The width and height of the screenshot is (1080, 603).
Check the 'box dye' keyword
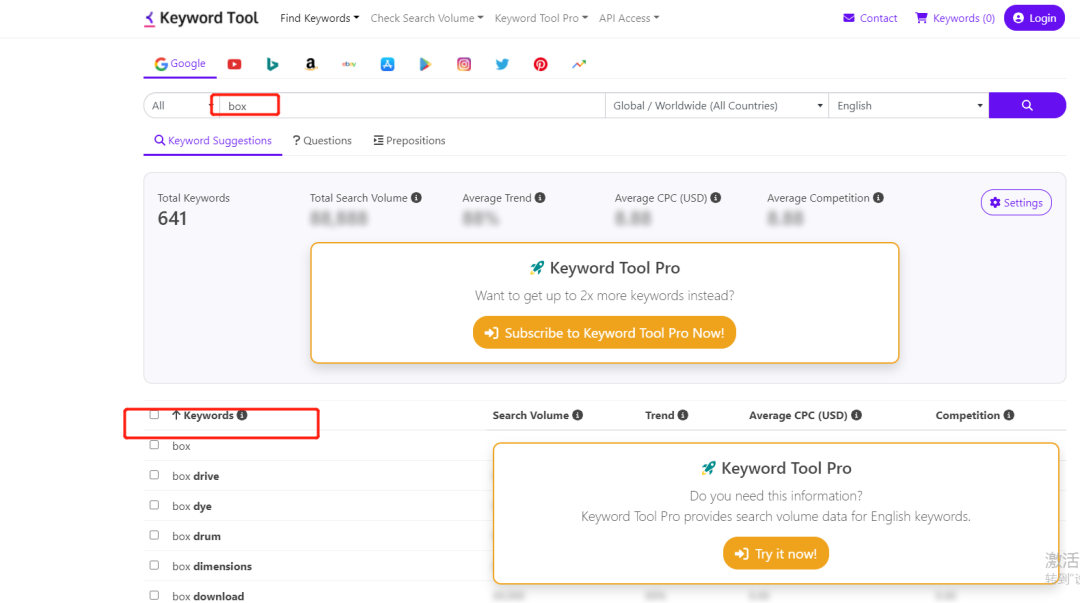(x=154, y=505)
